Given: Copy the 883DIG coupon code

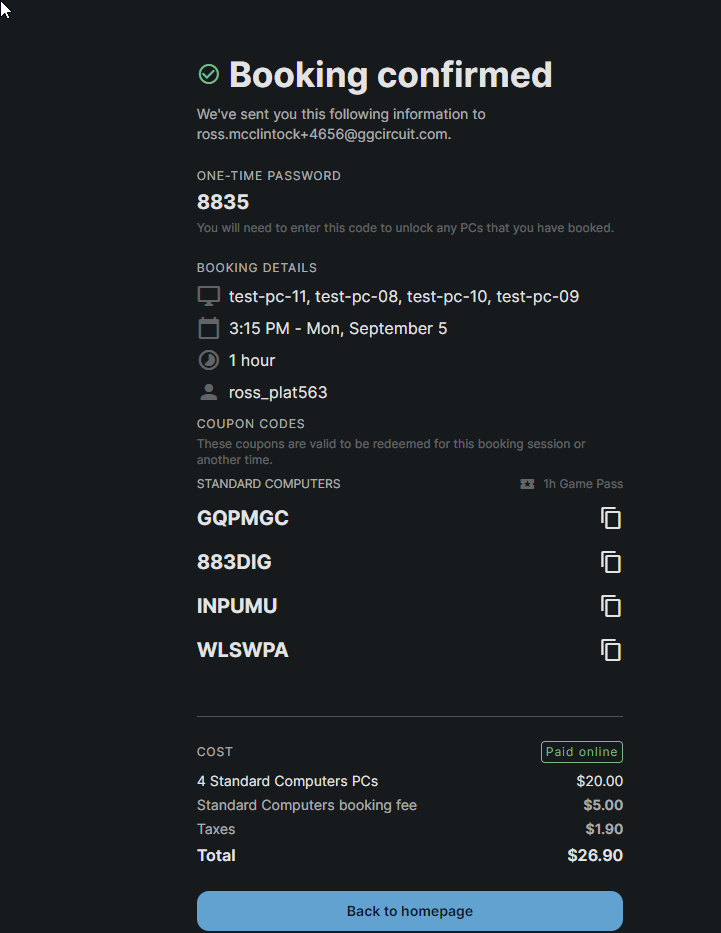Looking at the screenshot, I should click(611, 562).
